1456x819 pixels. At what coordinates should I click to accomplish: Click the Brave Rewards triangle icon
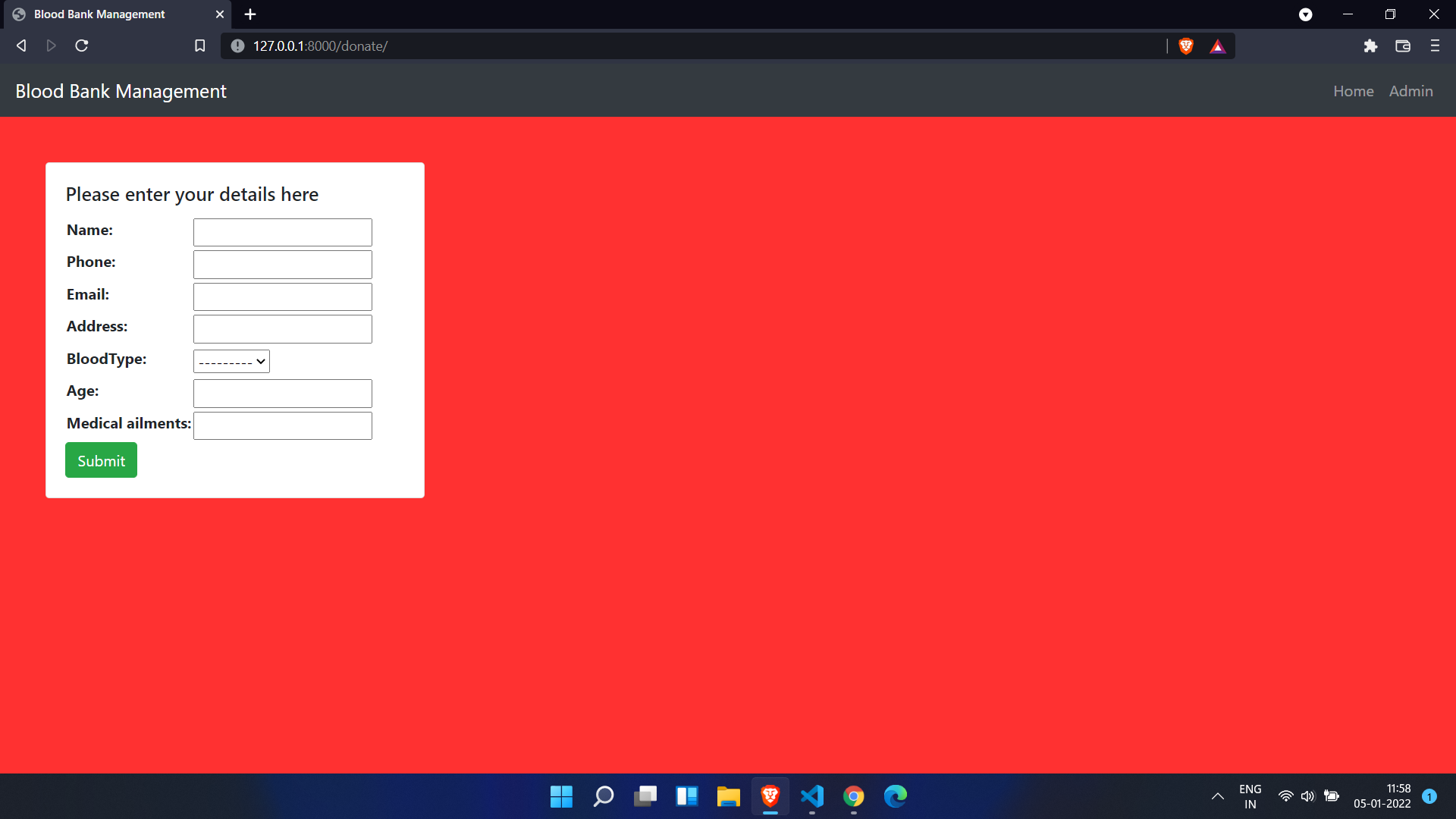pyautogui.click(x=1217, y=46)
